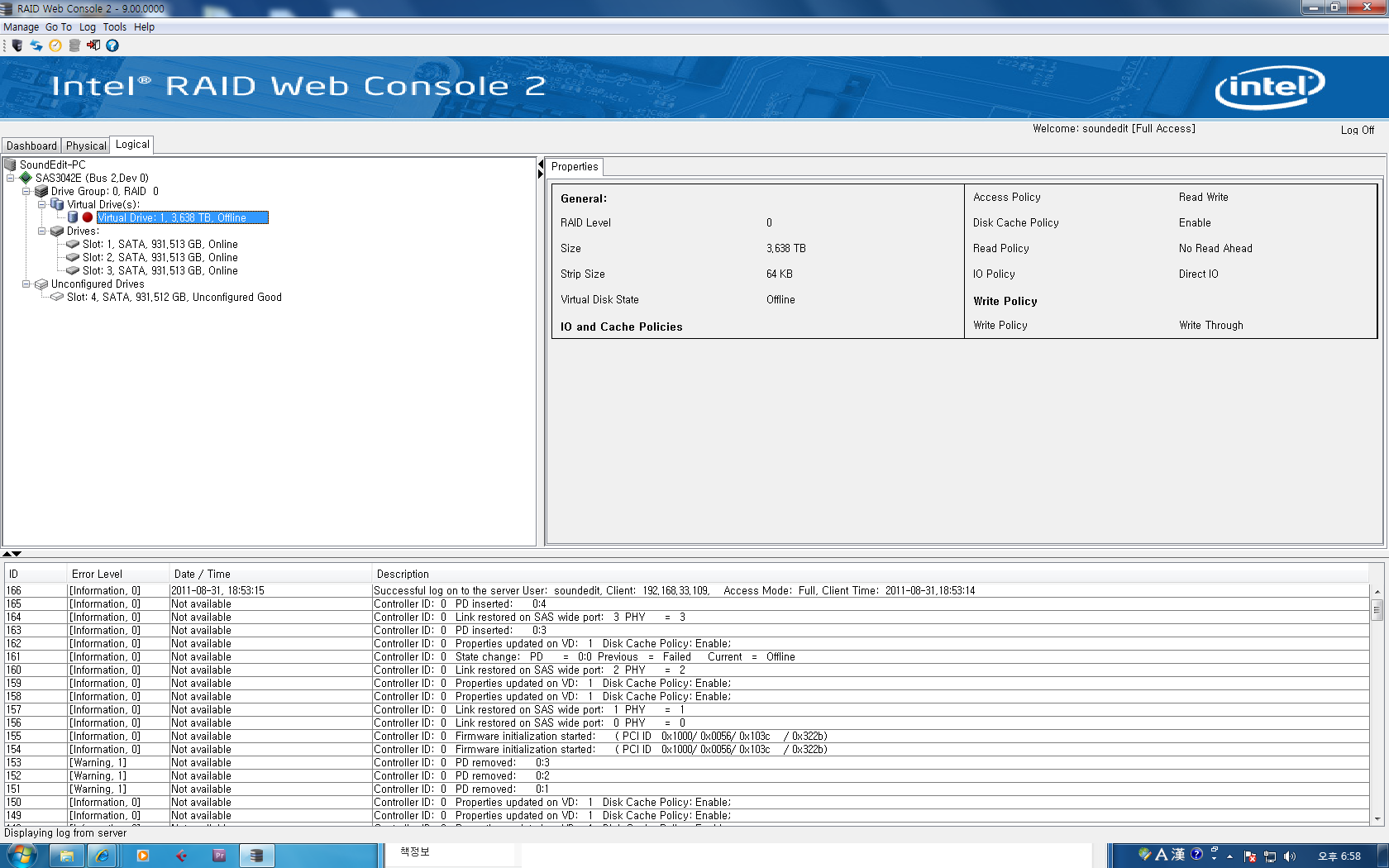The width and height of the screenshot is (1389, 868).
Task: Open the Tools menu
Action: pos(115,27)
